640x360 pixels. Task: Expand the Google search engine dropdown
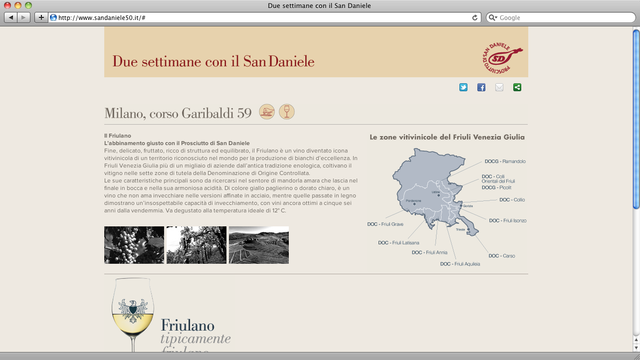click(493, 18)
